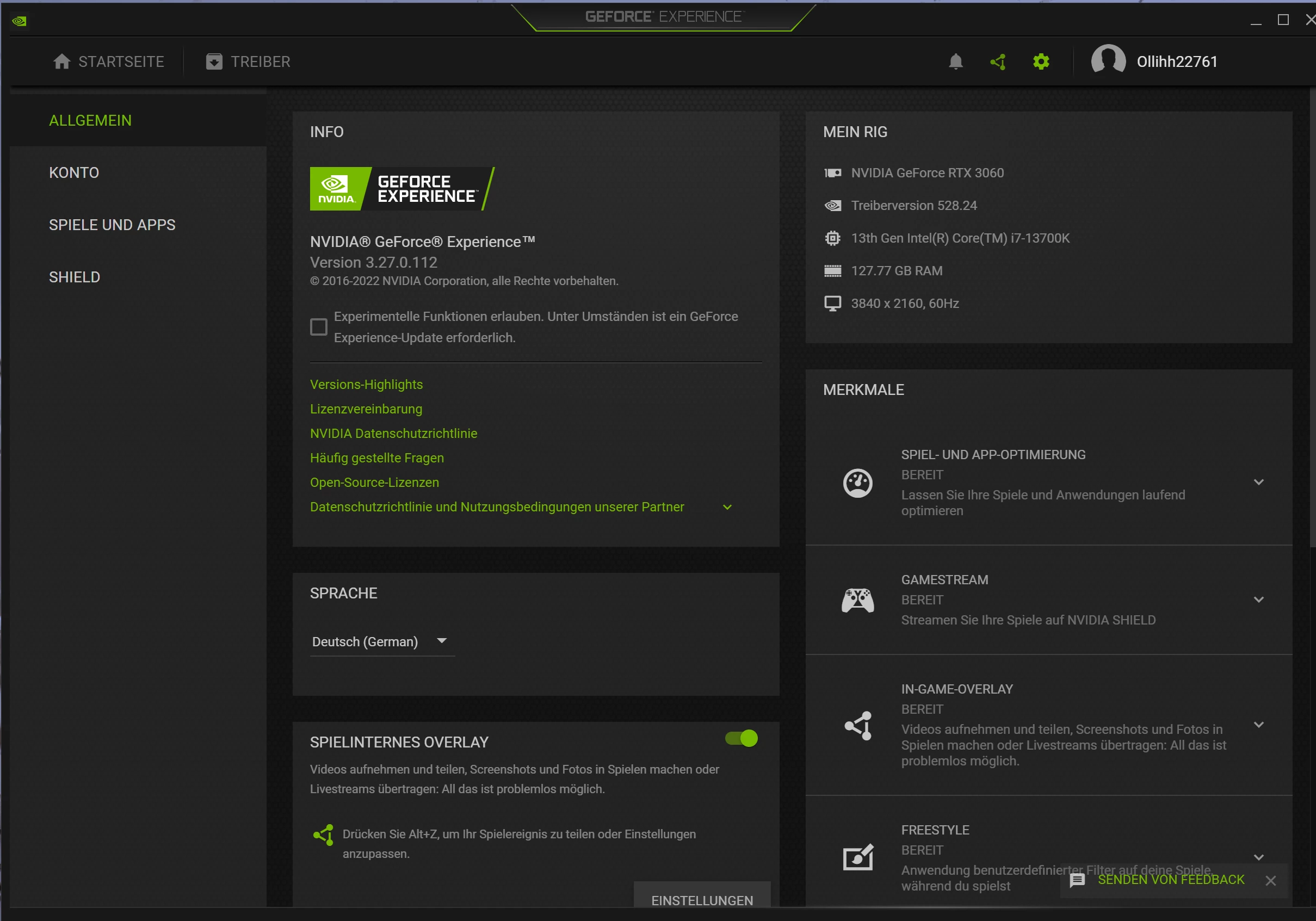Click the green settings gear icon
Screen dimensions: 1316x921
[1041, 61]
